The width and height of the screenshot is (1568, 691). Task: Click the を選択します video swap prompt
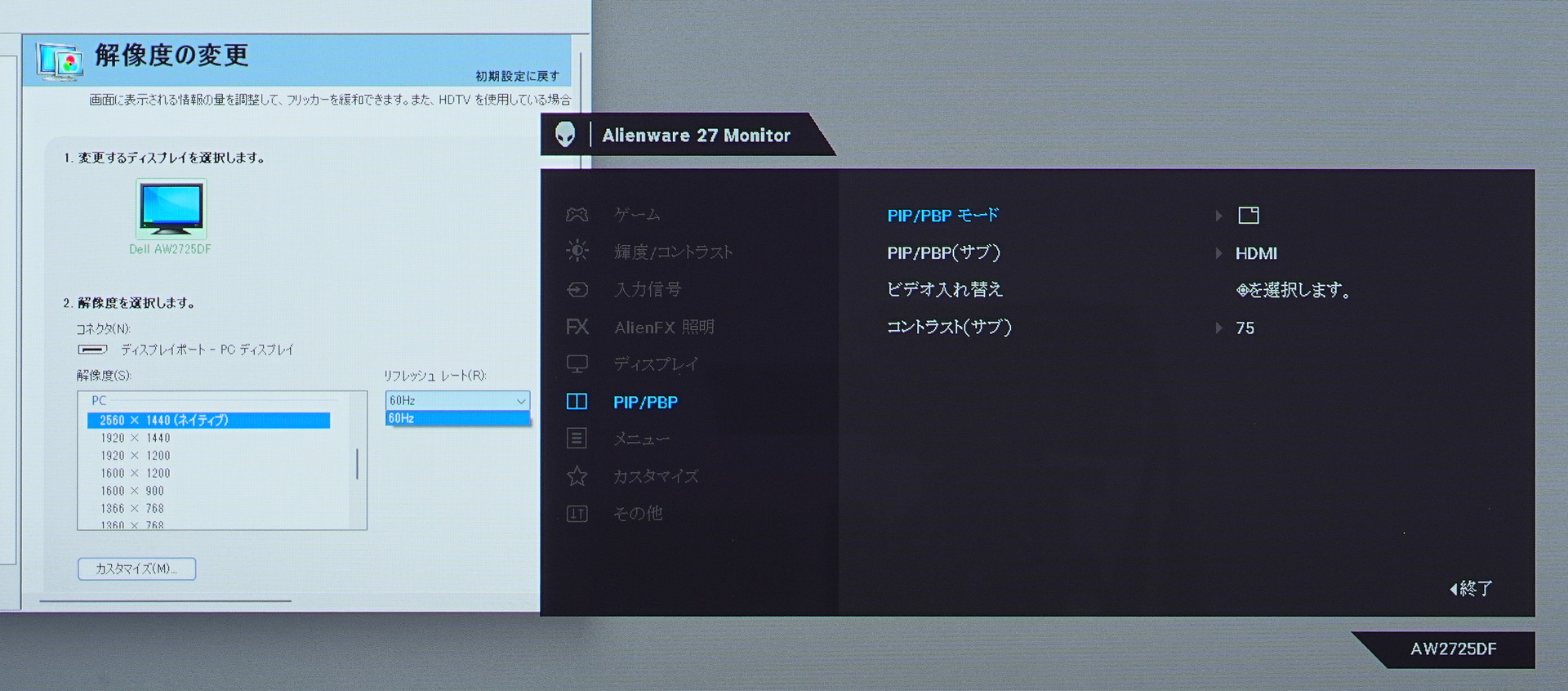pos(1293,290)
